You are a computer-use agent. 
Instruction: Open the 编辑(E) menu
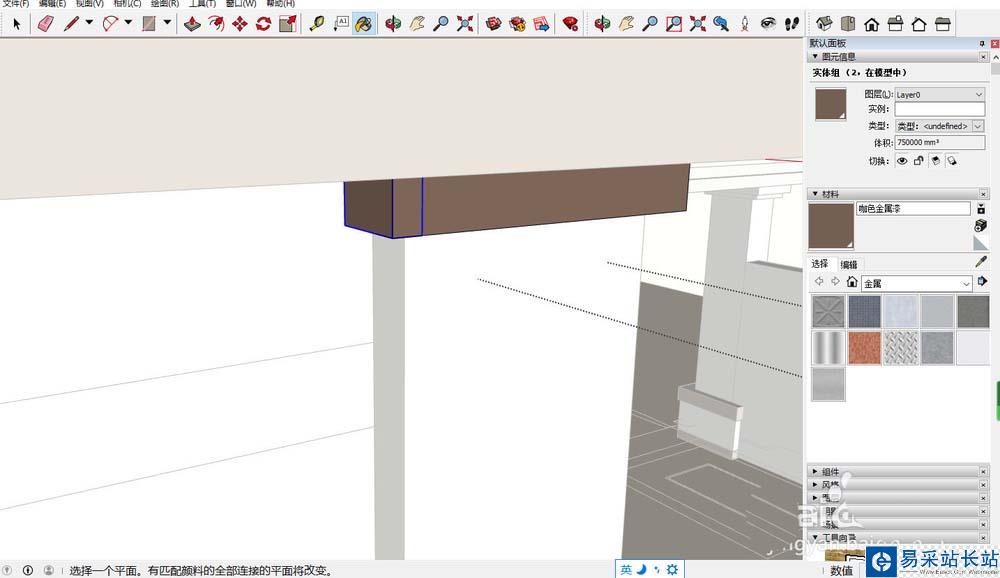[52, 4]
